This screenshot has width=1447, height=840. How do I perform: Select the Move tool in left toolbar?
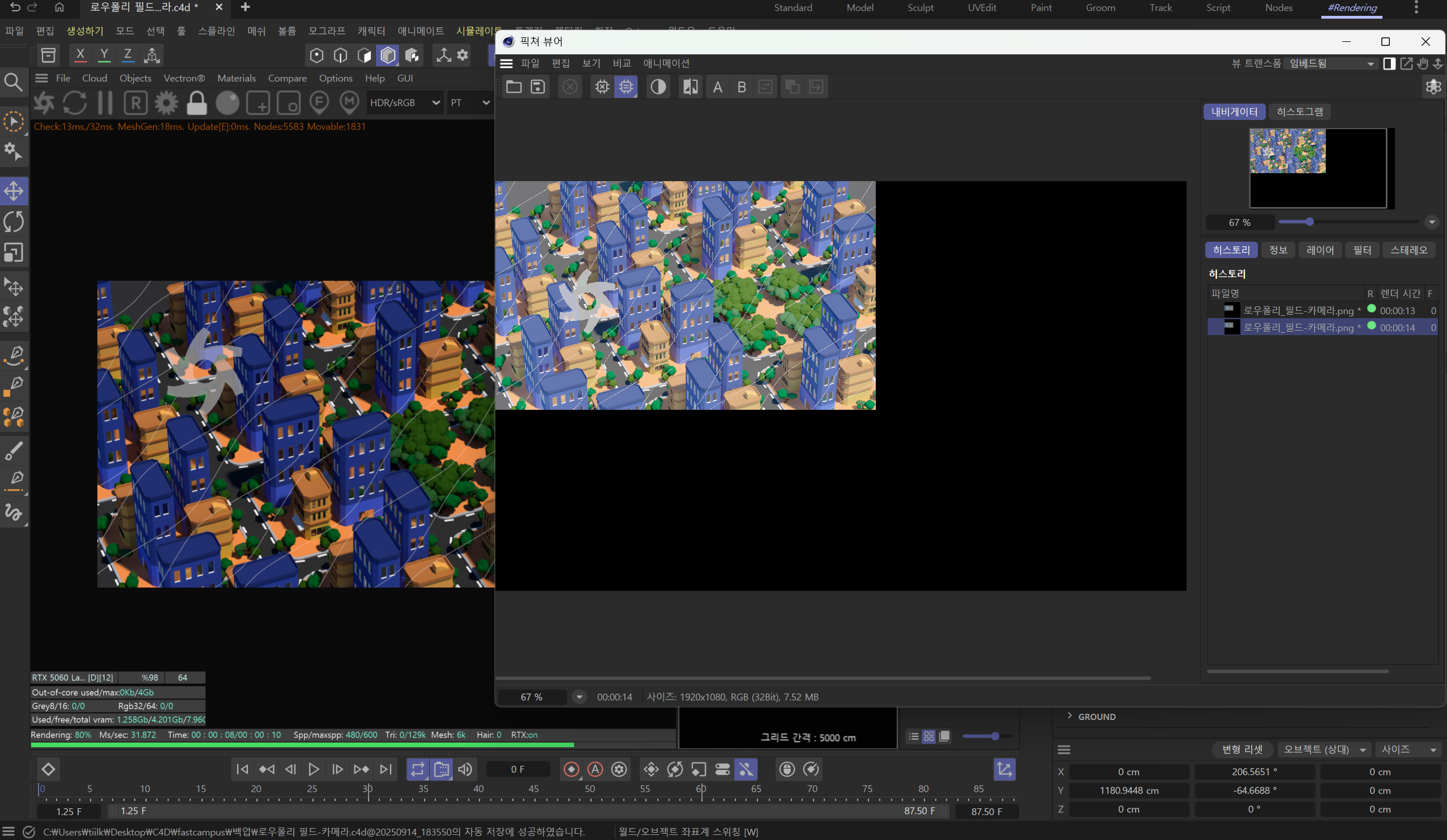pyautogui.click(x=14, y=191)
